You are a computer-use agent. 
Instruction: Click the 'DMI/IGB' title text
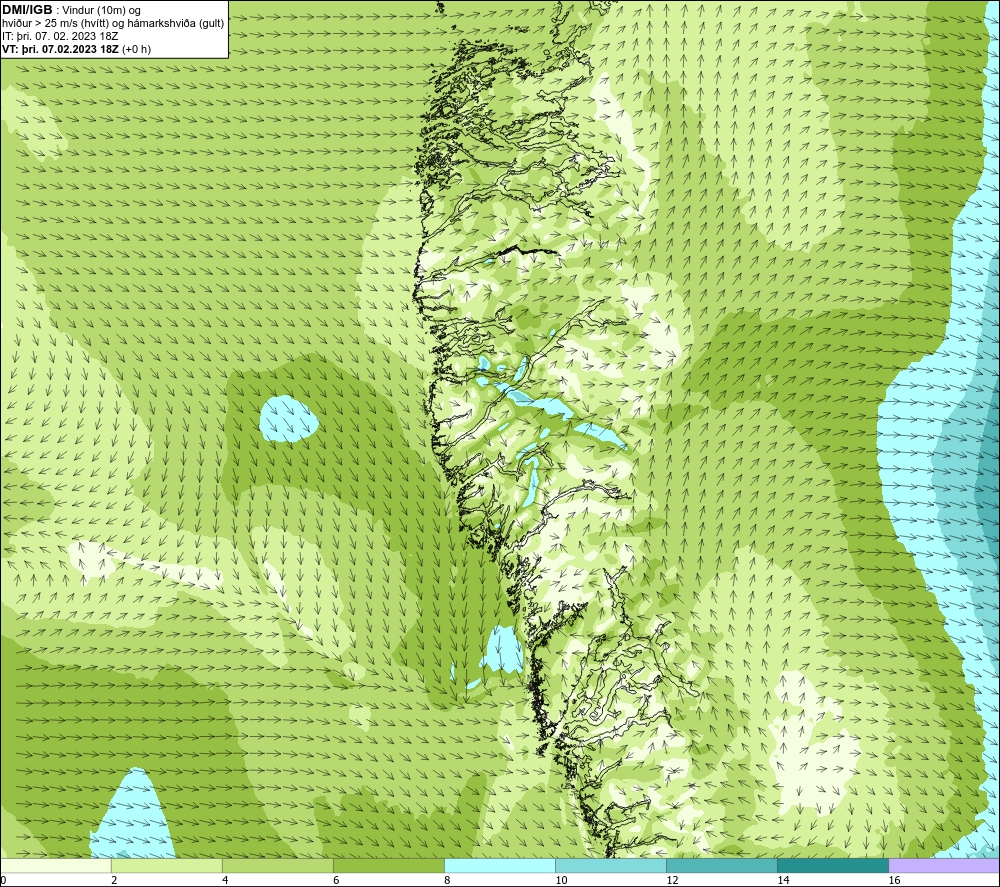(27, 10)
